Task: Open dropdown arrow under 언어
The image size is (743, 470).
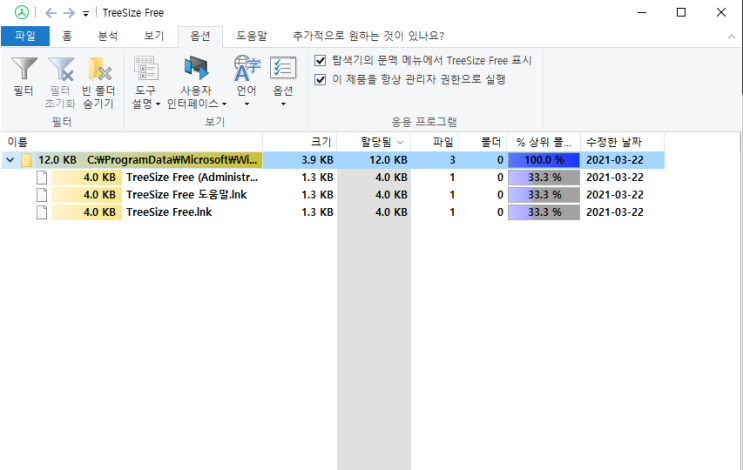Action: (247, 104)
